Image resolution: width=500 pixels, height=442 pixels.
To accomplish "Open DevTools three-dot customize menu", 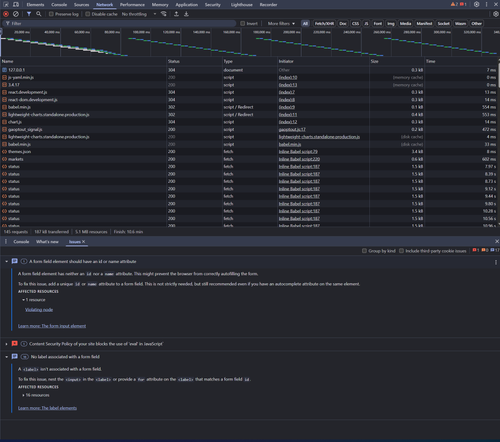I will pyautogui.click(x=487, y=4).
